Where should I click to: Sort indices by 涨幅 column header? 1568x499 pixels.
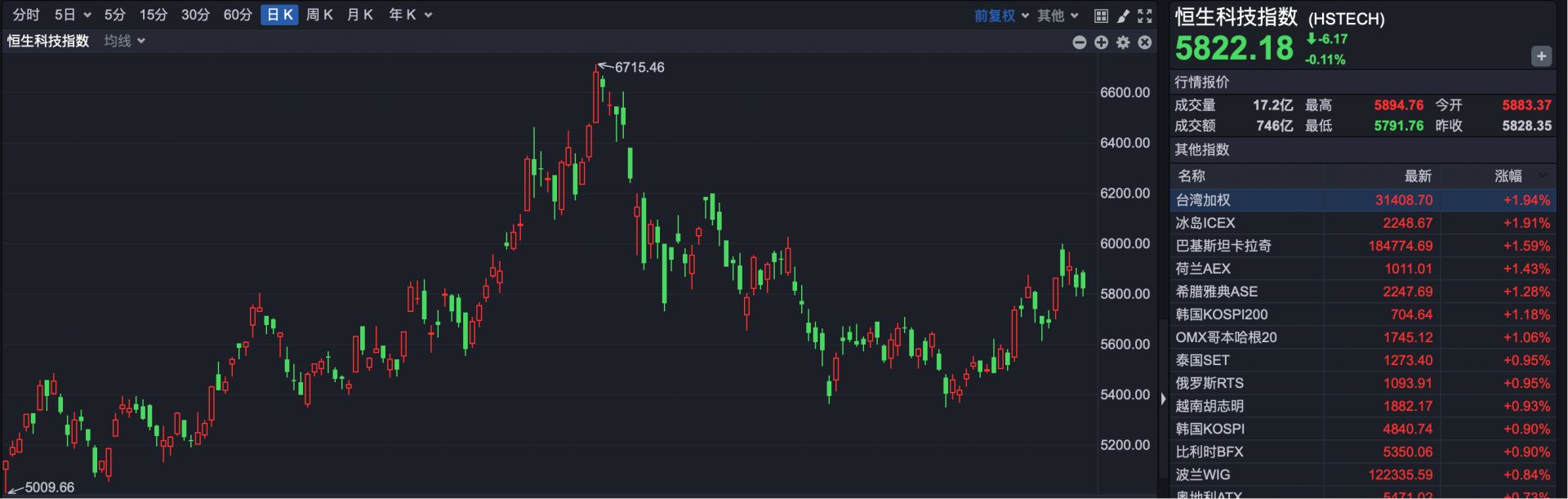click(x=1508, y=176)
